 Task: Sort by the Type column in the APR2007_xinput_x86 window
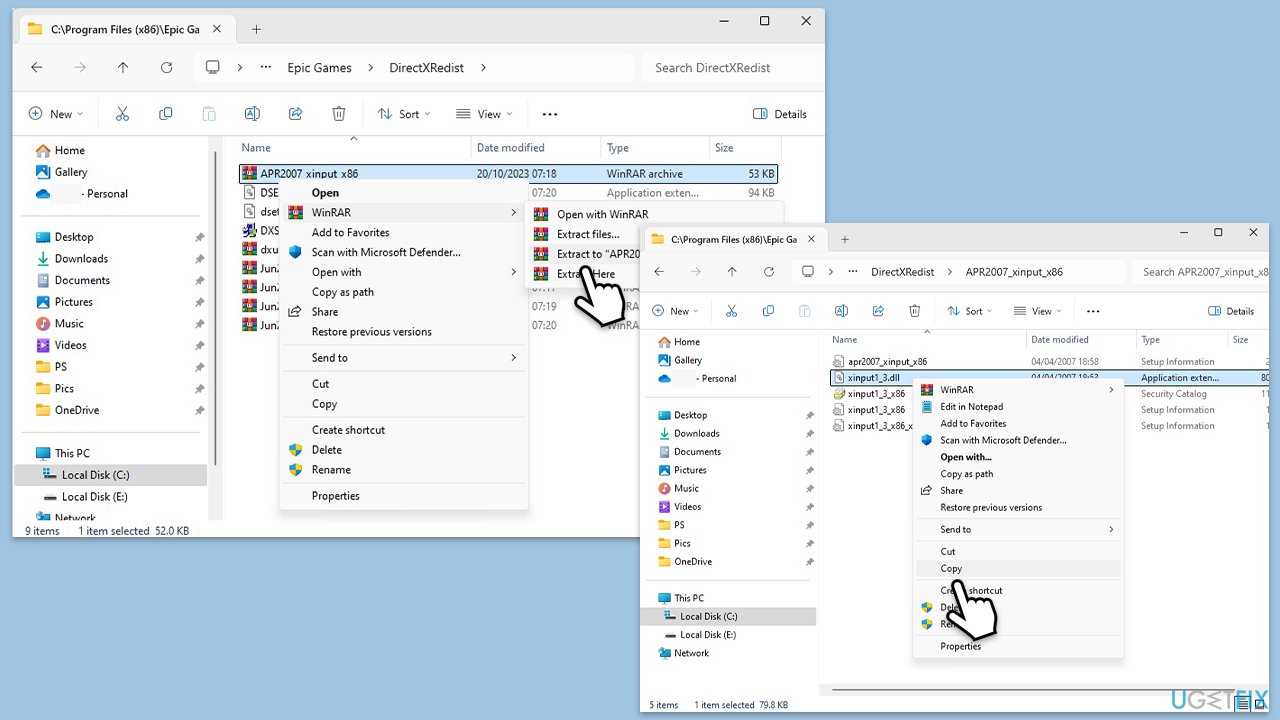click(1151, 340)
